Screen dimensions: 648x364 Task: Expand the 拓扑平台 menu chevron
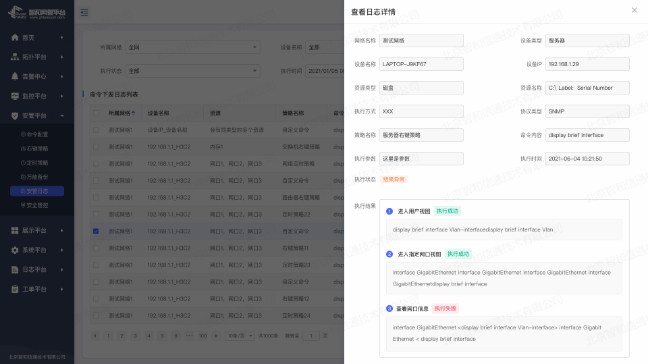[x=62, y=57]
